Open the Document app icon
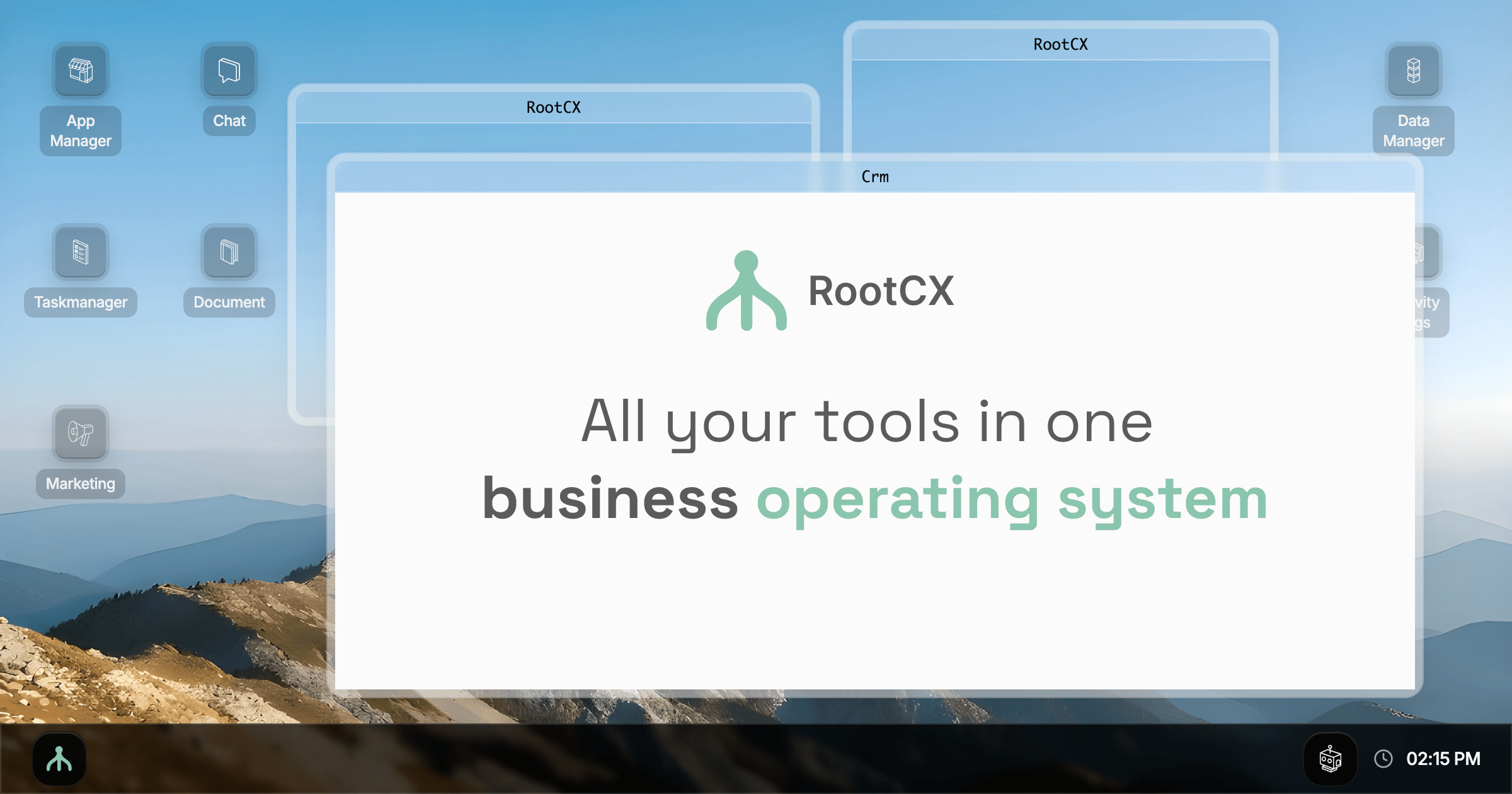This screenshot has height=794, width=1512. (x=229, y=252)
